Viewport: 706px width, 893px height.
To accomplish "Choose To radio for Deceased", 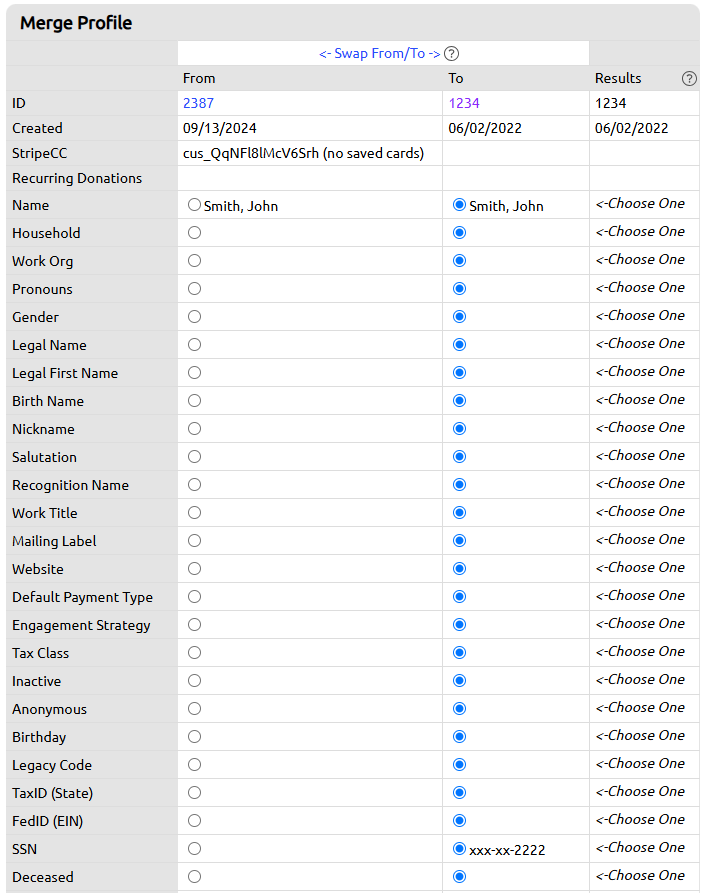I will point(459,876).
